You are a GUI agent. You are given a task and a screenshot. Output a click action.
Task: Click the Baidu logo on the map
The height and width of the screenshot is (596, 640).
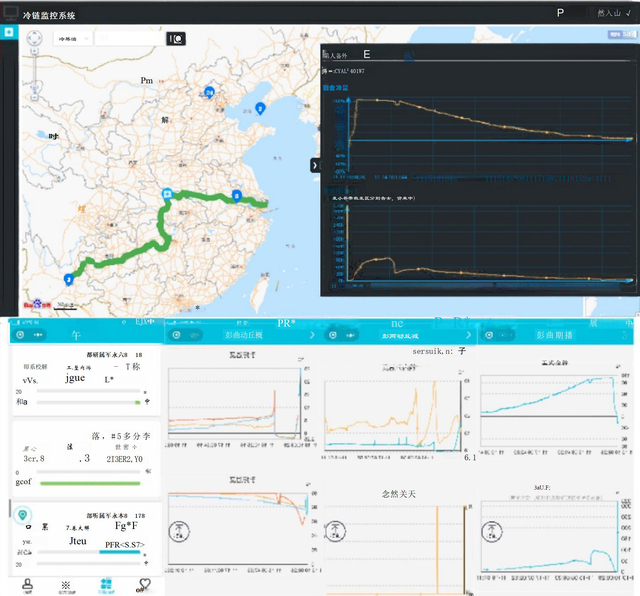coord(37,304)
